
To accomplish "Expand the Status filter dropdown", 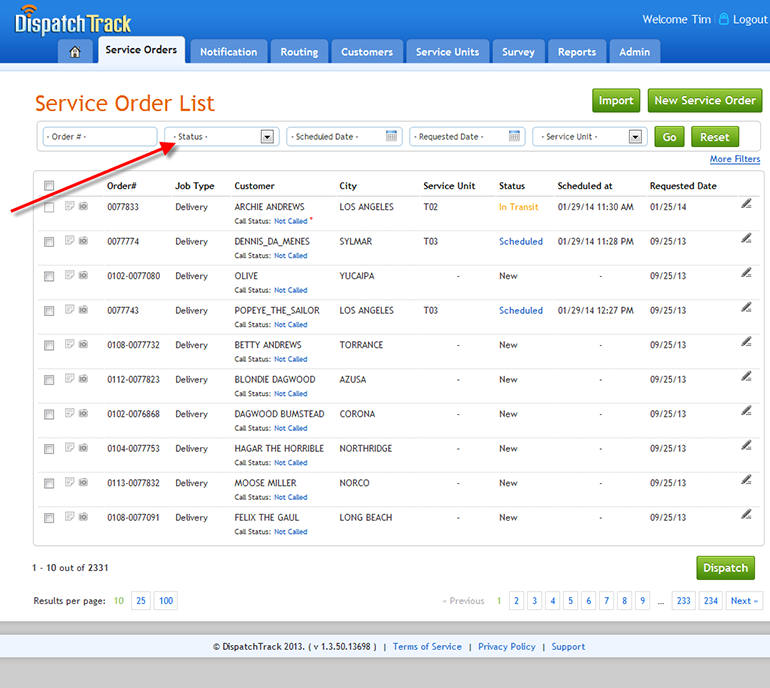I will 267,137.
